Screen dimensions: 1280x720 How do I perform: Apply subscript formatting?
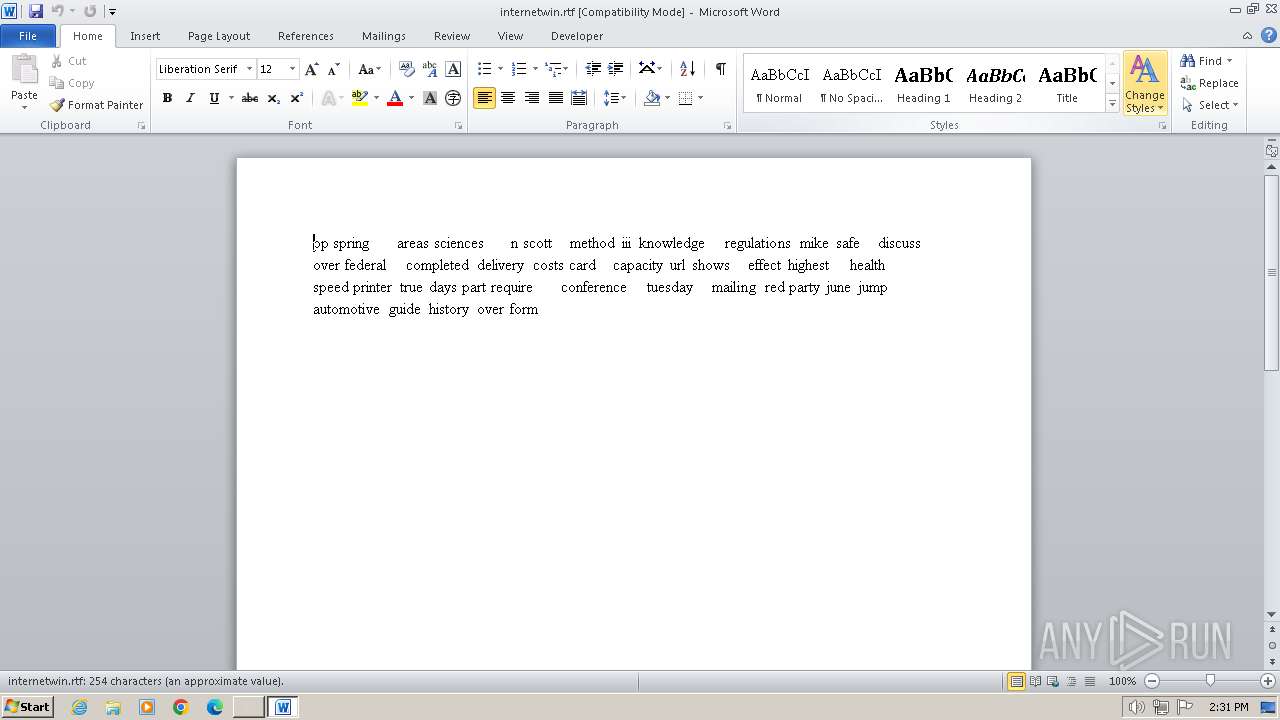click(x=273, y=98)
